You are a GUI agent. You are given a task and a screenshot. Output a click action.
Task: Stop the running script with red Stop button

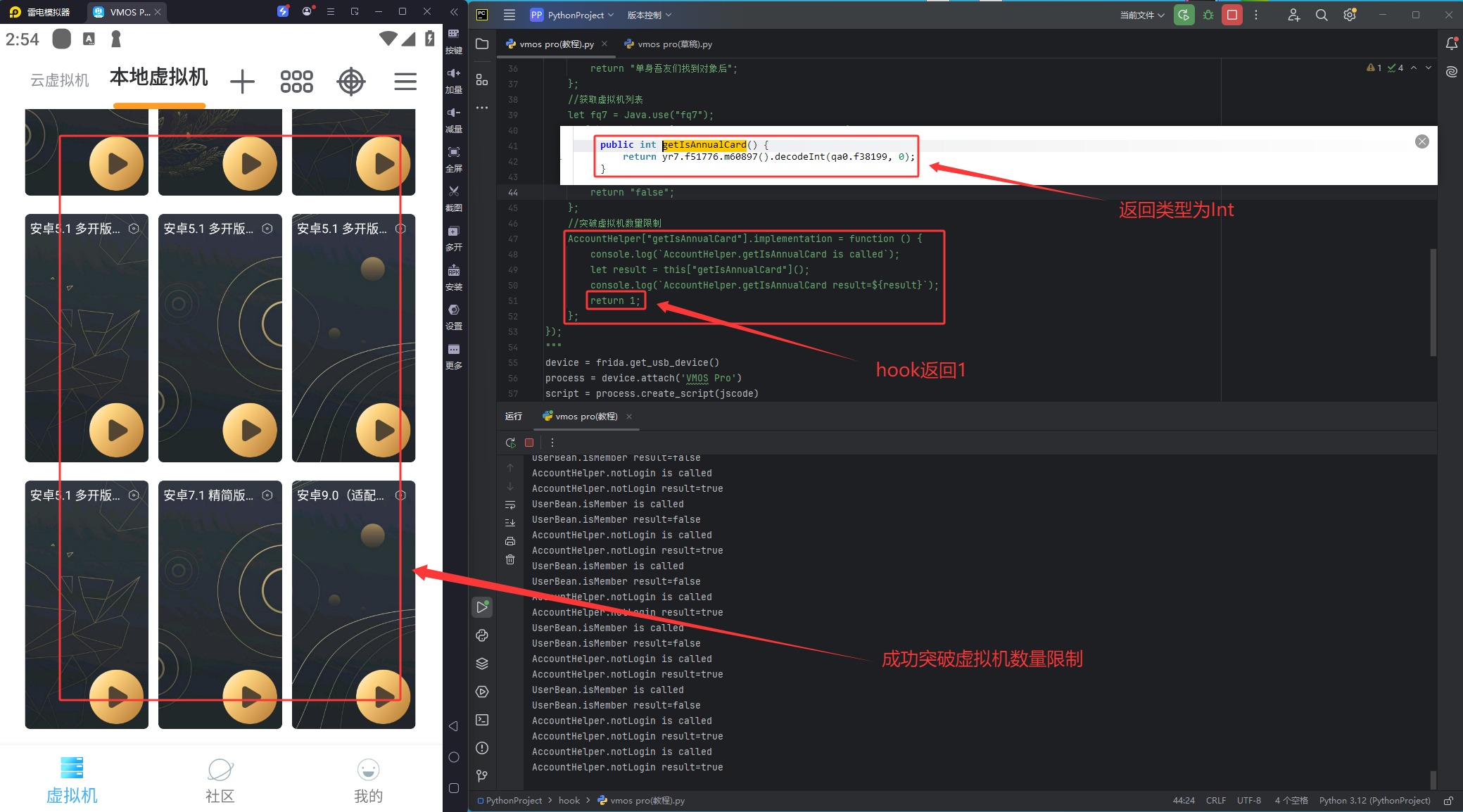coord(1232,15)
